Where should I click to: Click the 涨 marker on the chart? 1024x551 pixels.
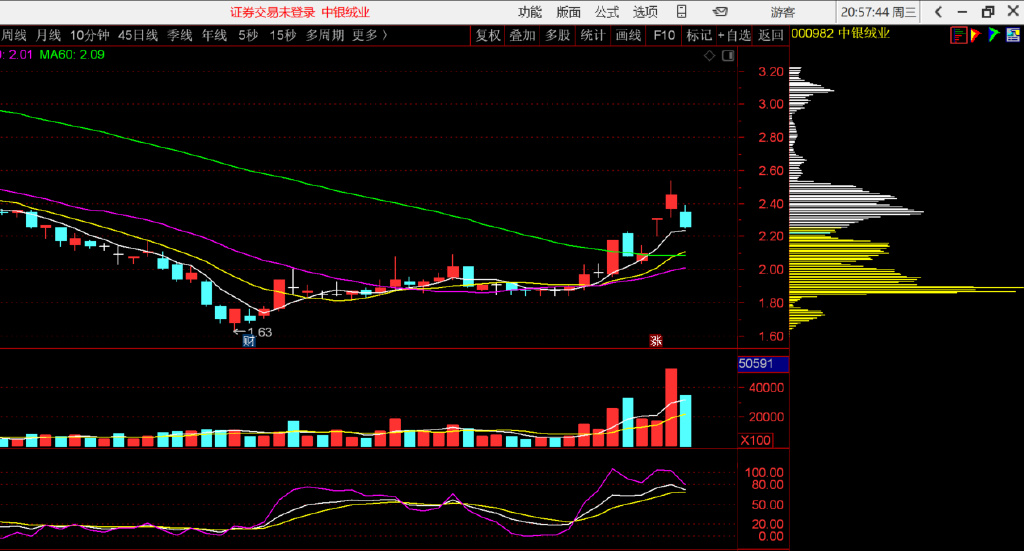(x=657, y=340)
